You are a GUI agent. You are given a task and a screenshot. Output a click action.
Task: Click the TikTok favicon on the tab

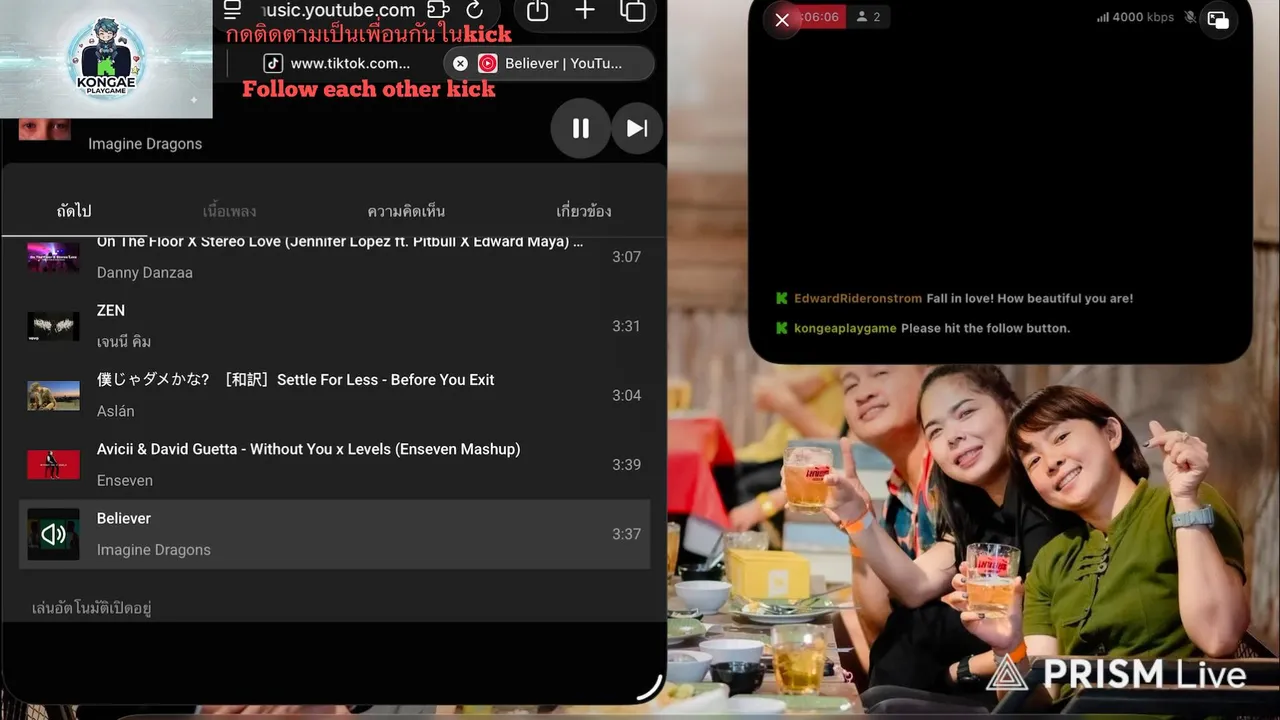(273, 63)
